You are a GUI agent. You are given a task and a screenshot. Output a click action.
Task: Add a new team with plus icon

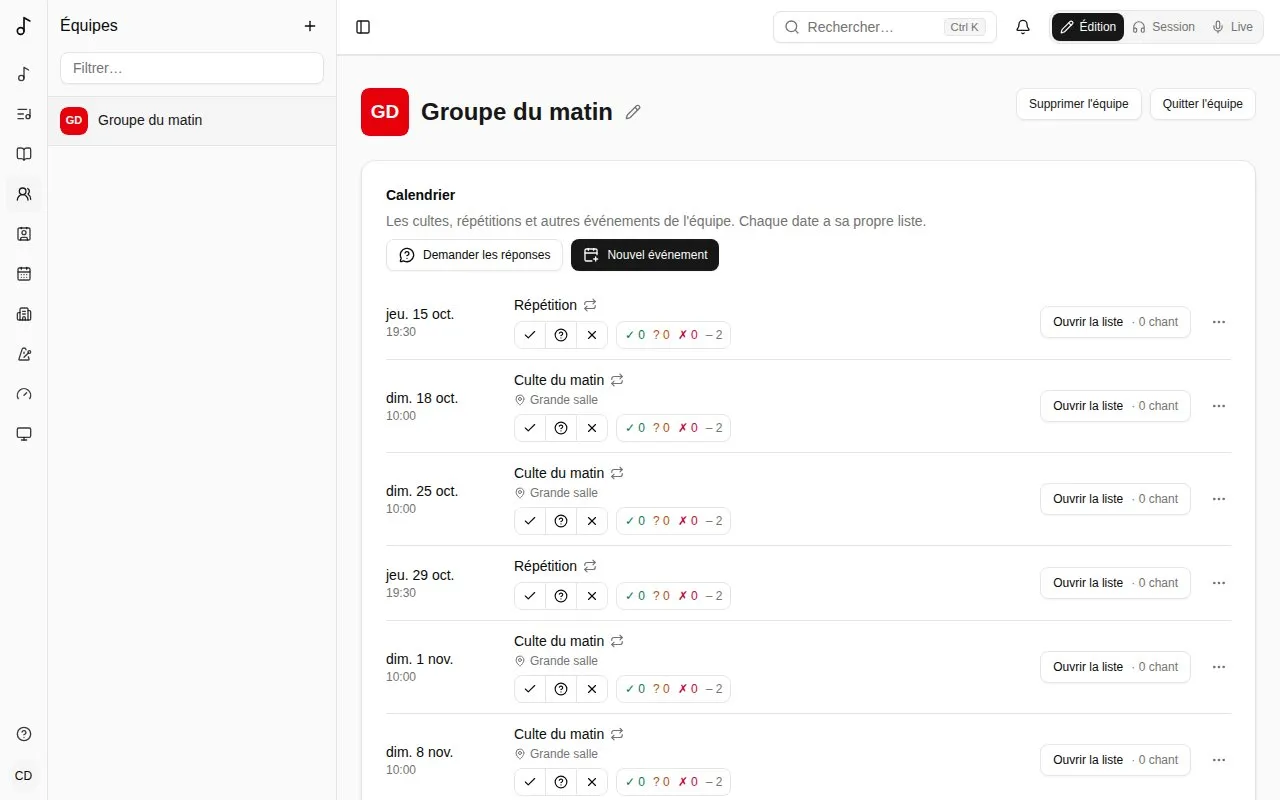310,26
